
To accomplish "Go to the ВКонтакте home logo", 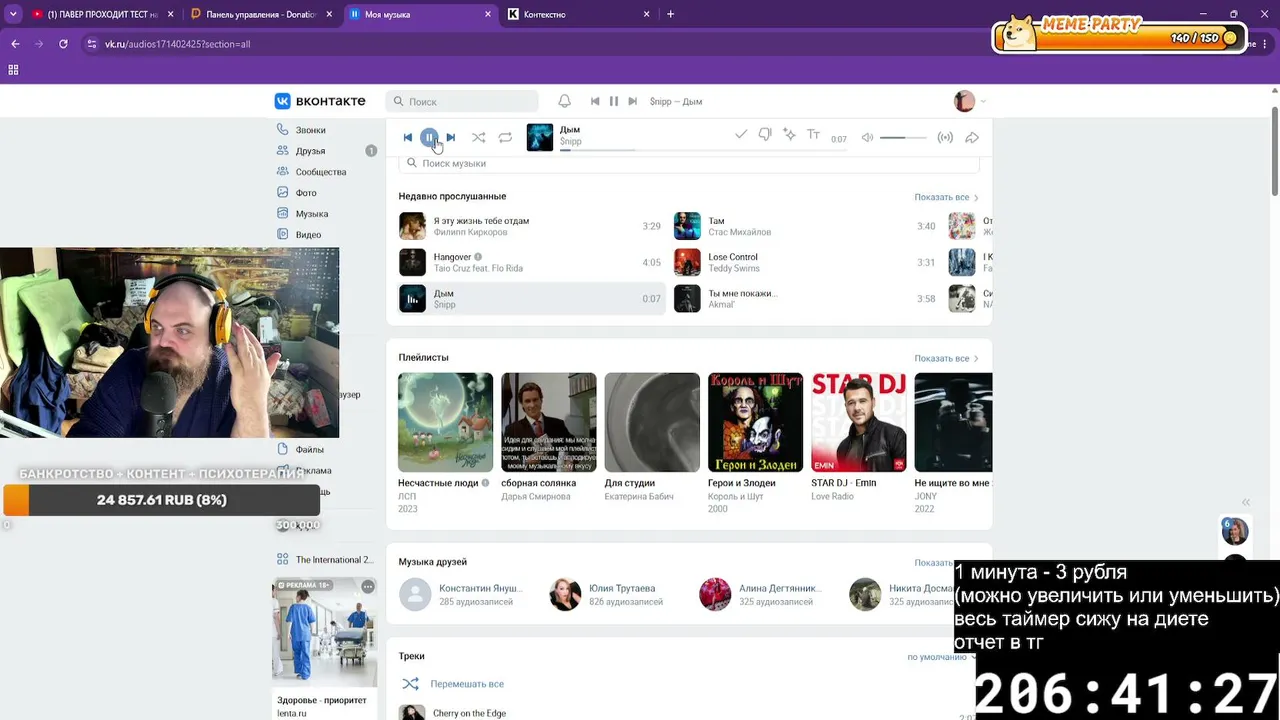I will point(320,101).
